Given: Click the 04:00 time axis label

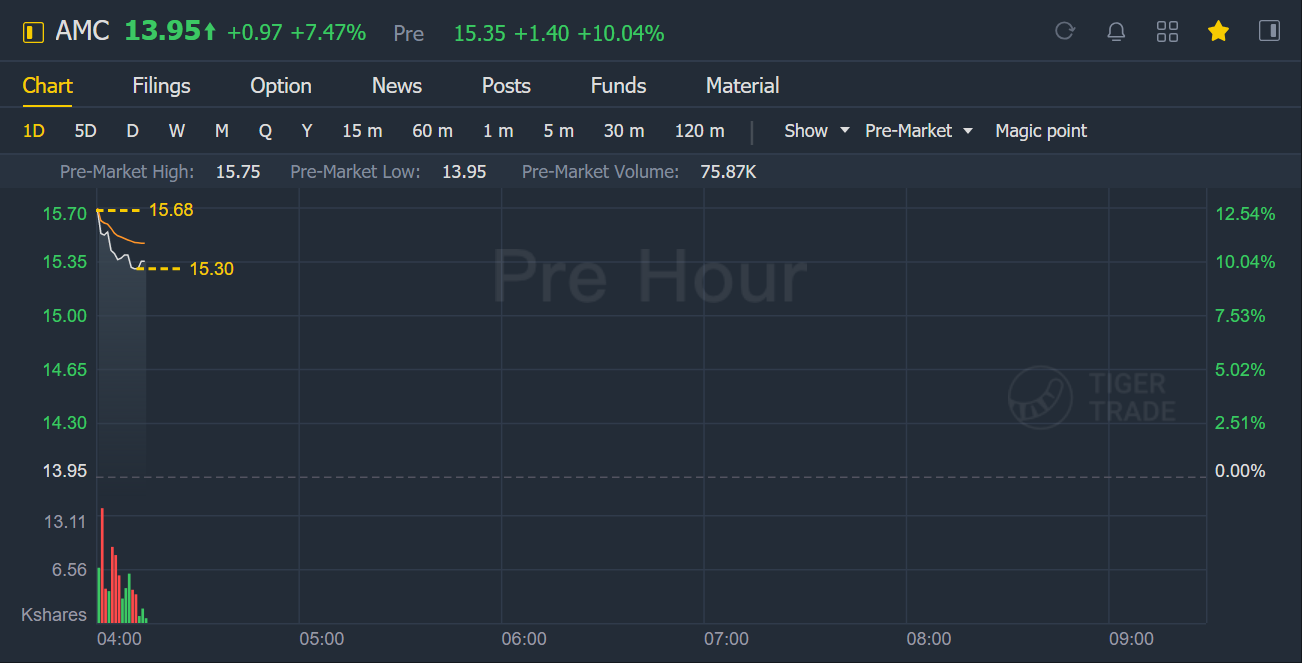Looking at the screenshot, I should (119, 639).
